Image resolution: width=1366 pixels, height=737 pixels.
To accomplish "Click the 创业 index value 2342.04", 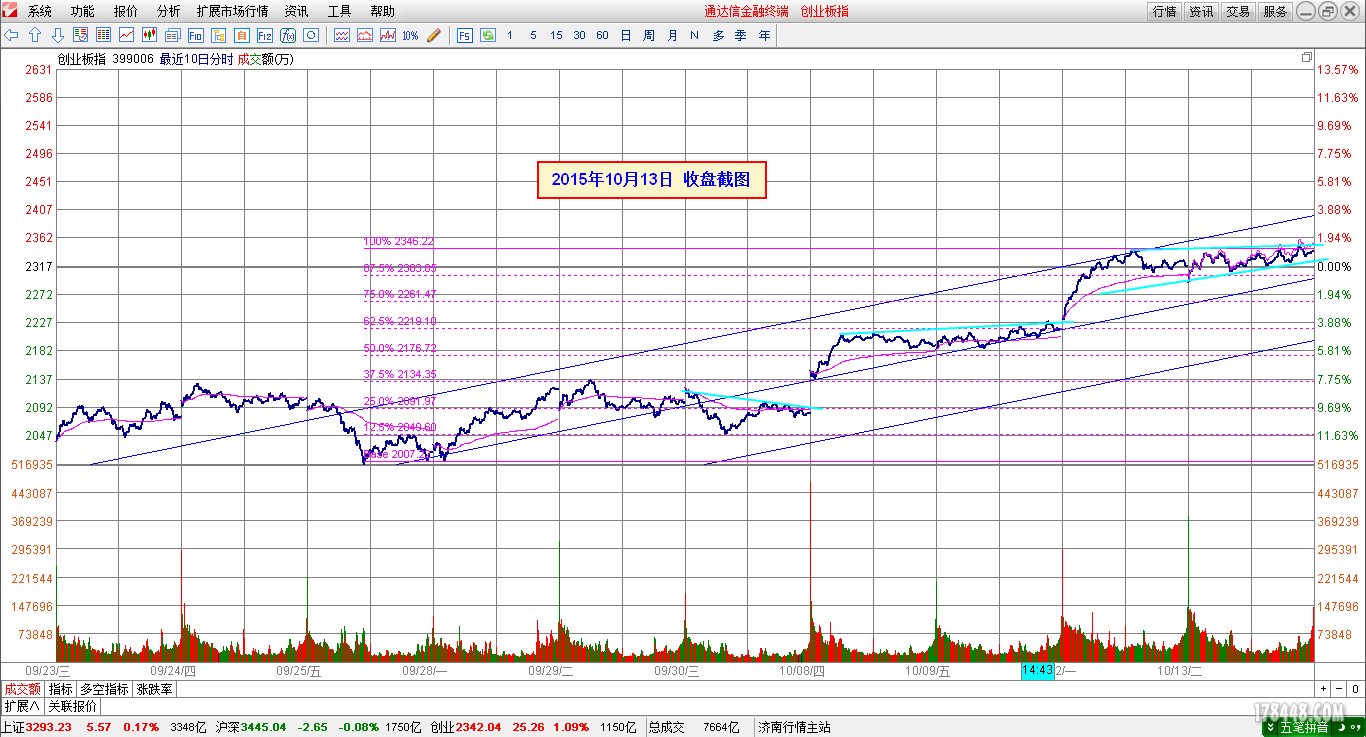I will click(479, 727).
